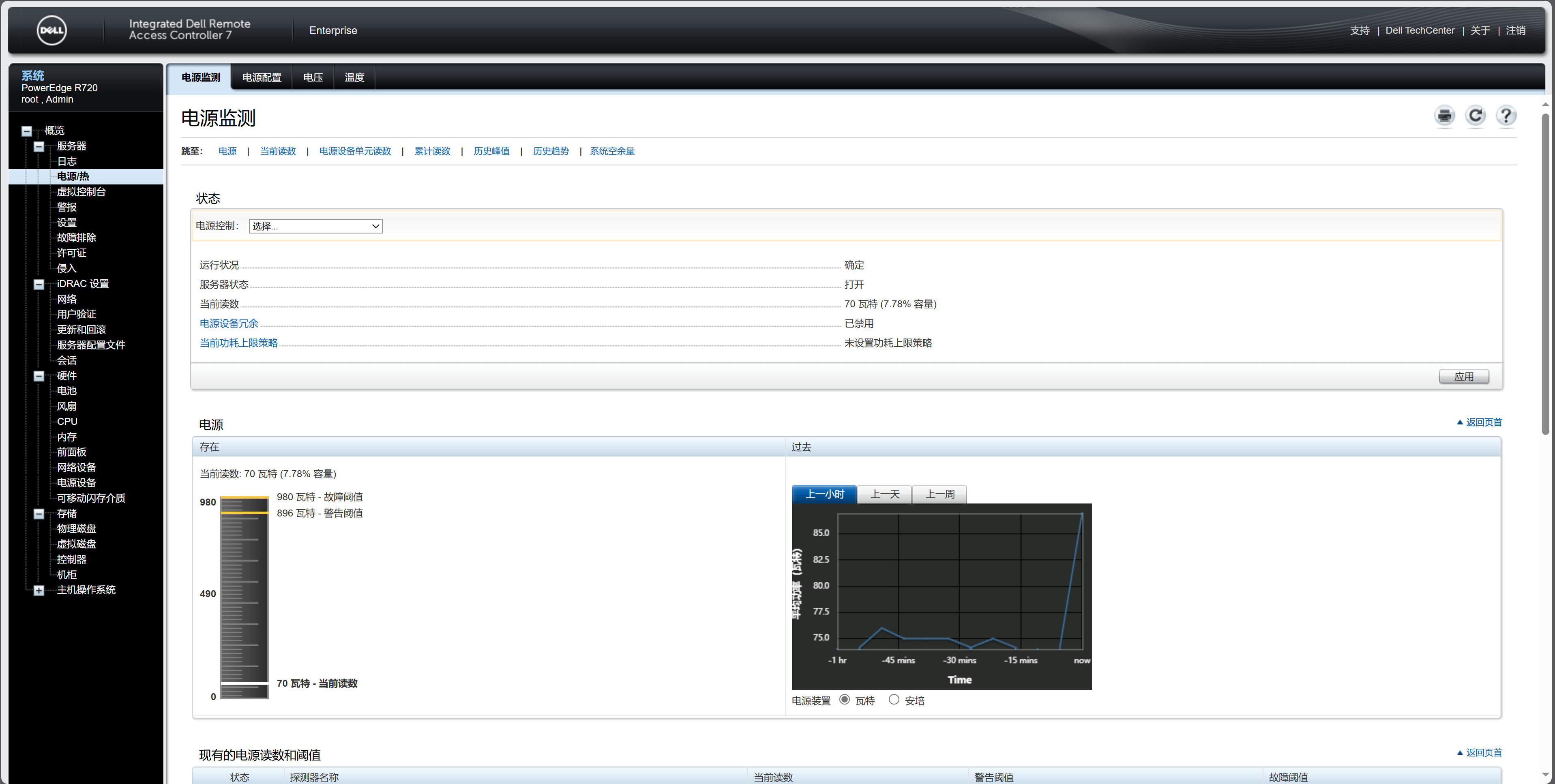Viewport: 1555px width, 784px height.
Task: Jump to 历史峰值 section link
Action: click(491, 152)
